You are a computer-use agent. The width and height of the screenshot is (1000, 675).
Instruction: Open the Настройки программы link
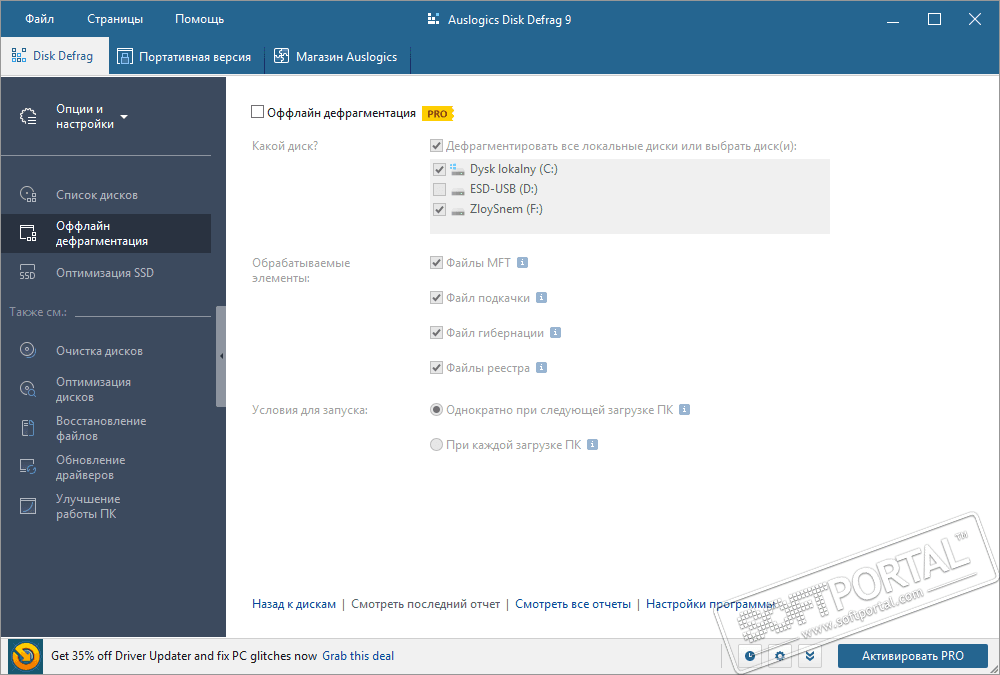click(710, 604)
